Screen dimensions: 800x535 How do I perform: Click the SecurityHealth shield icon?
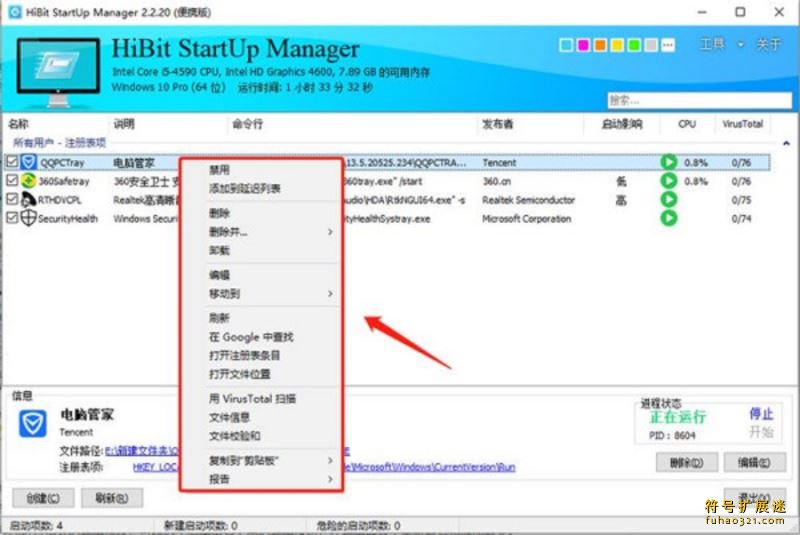[28, 218]
